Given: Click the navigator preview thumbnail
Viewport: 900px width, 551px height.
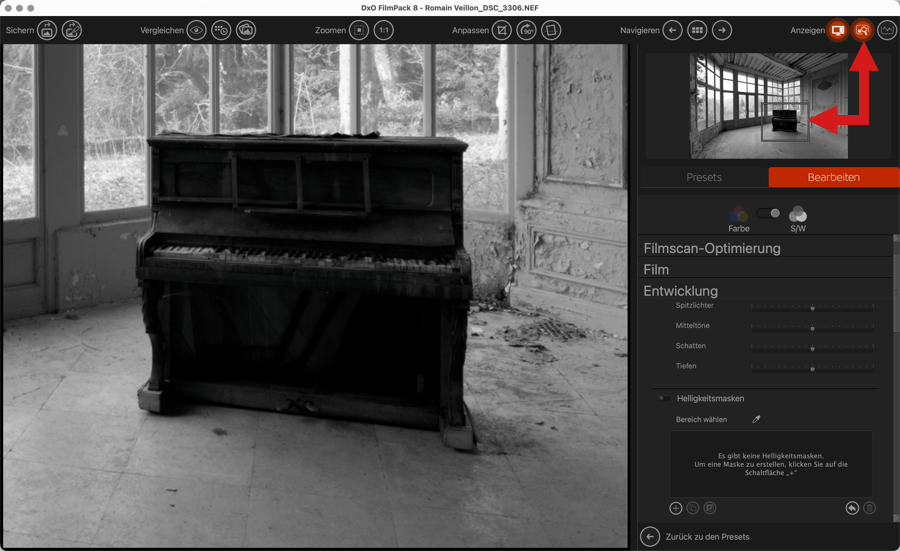Looking at the screenshot, I should tap(746, 106).
